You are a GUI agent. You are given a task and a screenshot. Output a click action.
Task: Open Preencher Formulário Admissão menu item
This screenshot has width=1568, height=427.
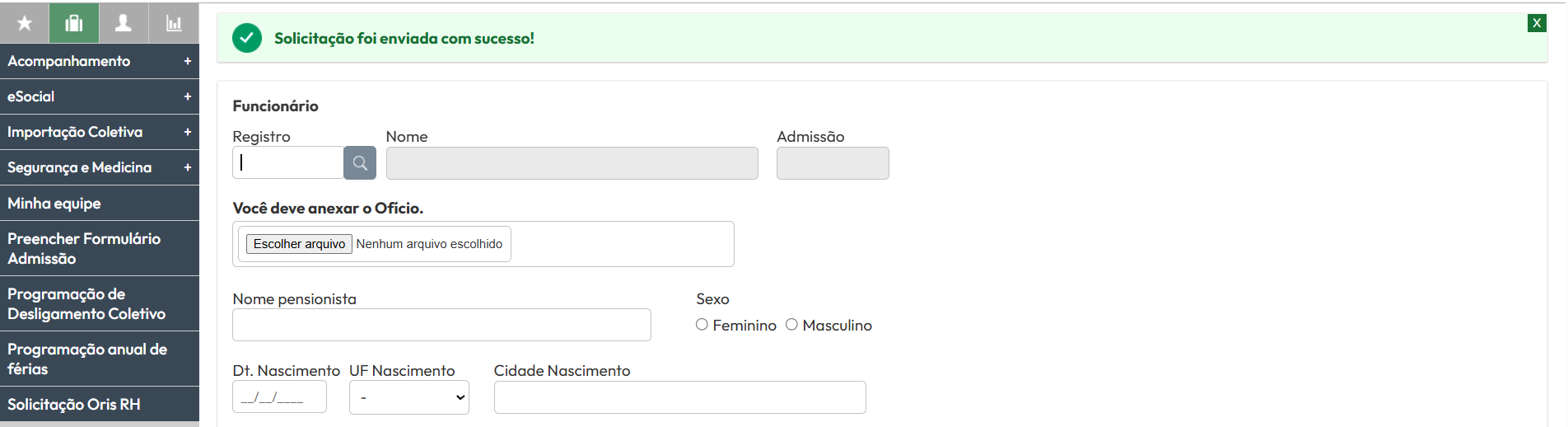(x=84, y=248)
